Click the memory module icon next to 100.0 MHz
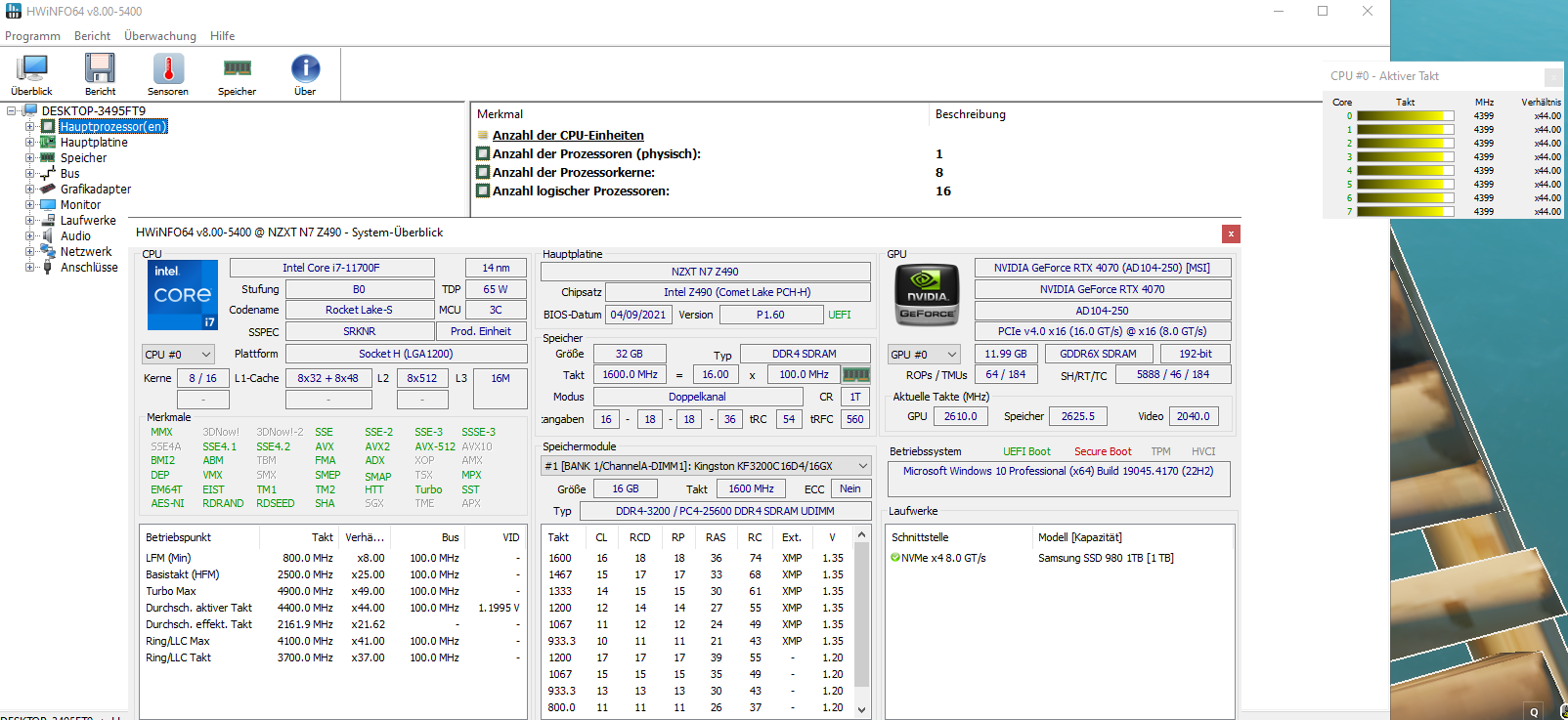 pos(855,374)
